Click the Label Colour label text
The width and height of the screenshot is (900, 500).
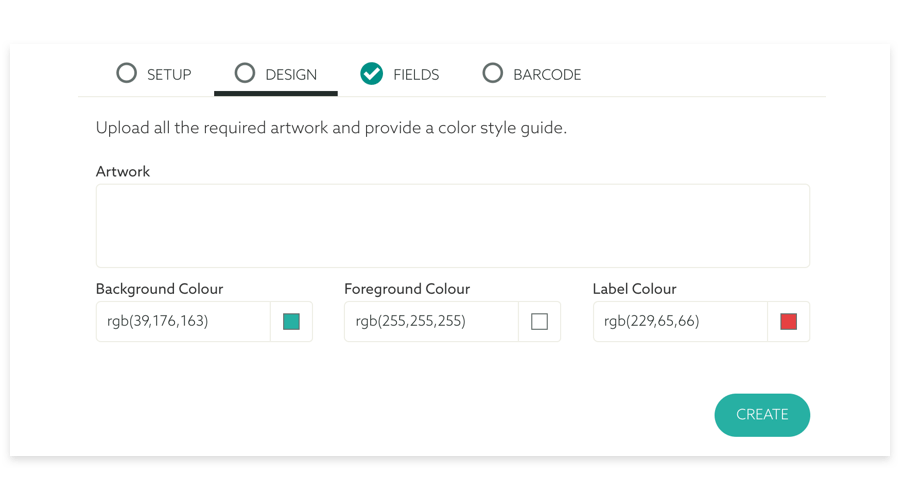click(x=635, y=289)
